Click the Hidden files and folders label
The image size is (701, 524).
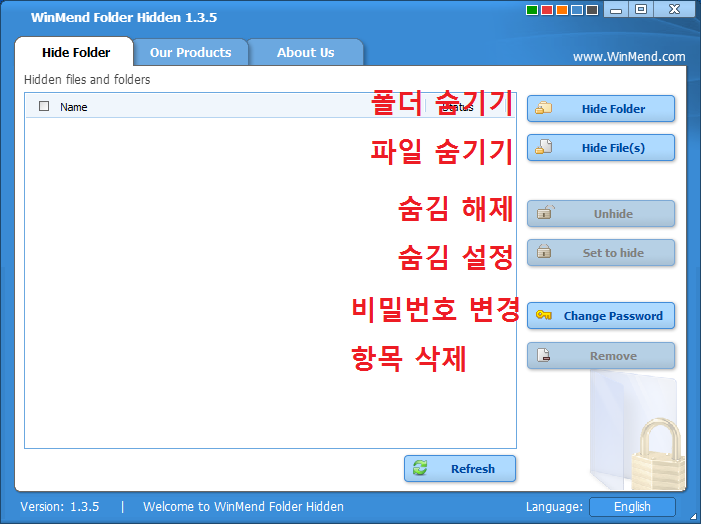[x=87, y=80]
